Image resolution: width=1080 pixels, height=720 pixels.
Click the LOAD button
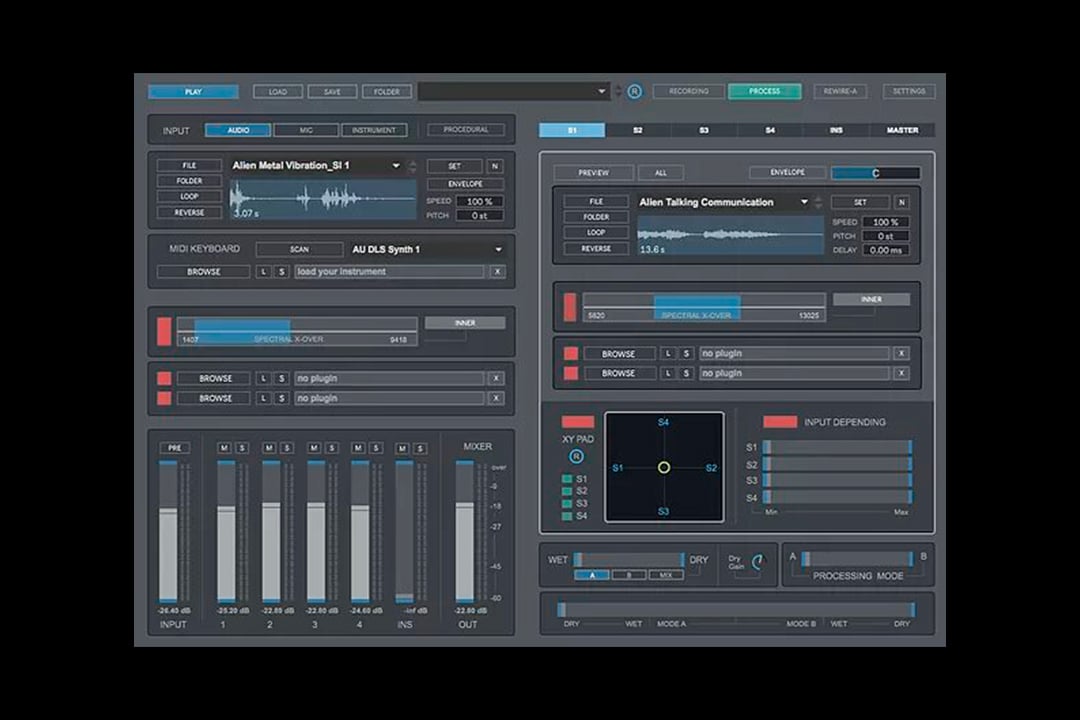[278, 92]
